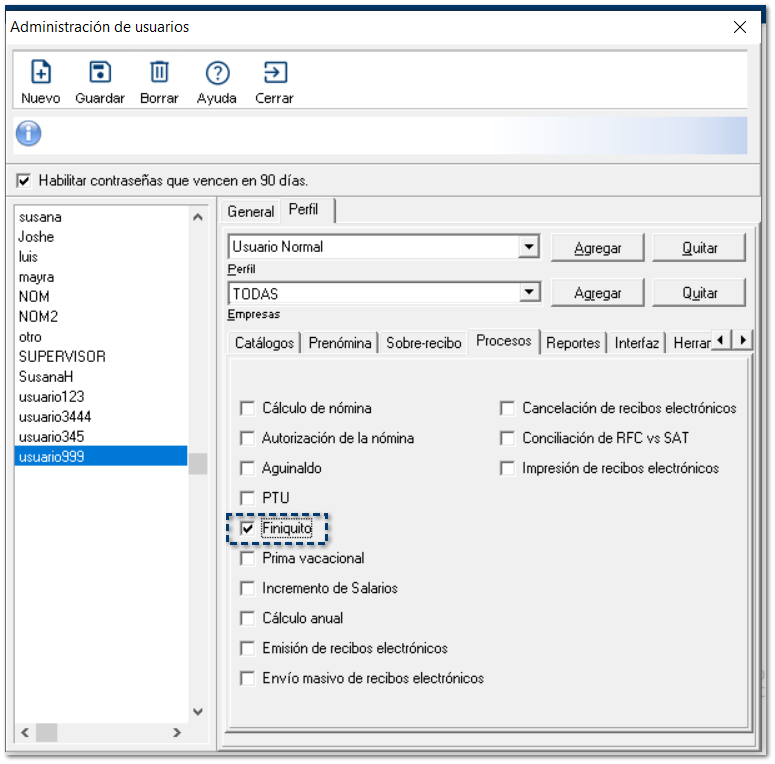Select user susana in list
Image resolution: width=775 pixels, height=764 pixels.
pos(101,217)
